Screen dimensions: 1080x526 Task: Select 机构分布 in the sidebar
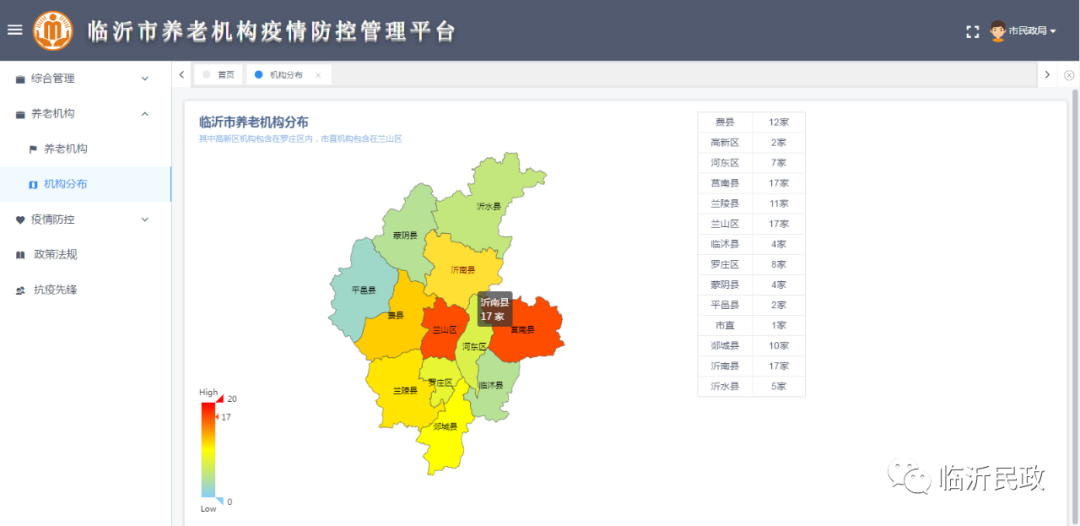tap(65, 184)
